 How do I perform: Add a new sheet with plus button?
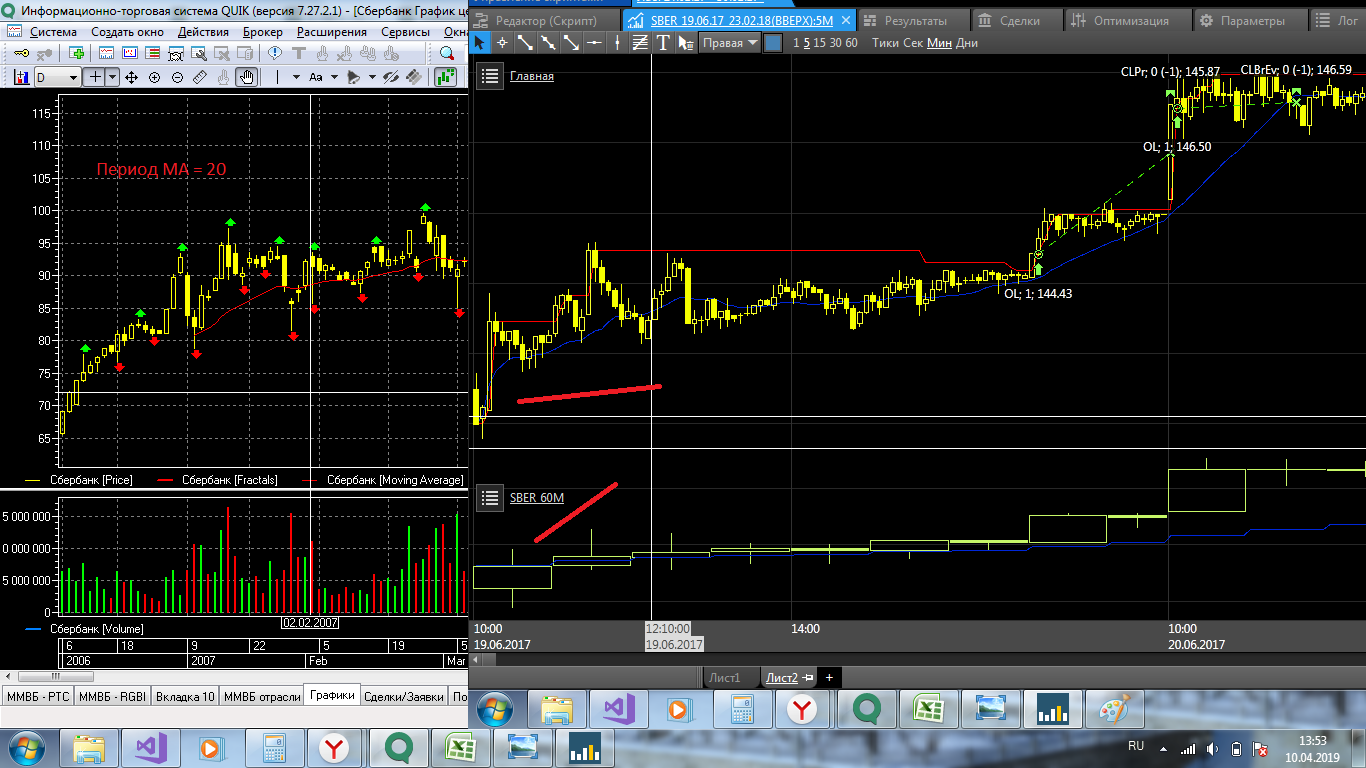(829, 678)
